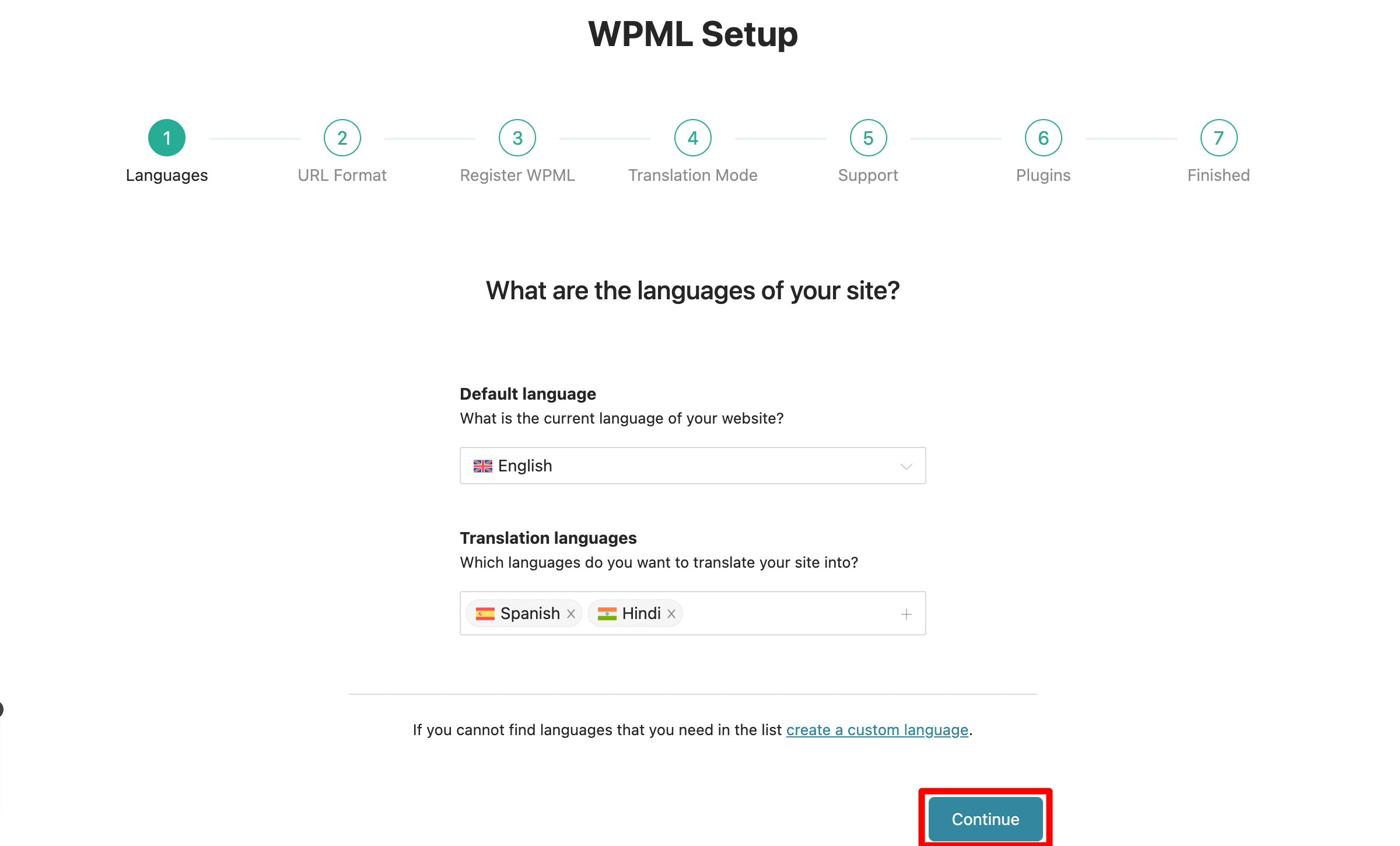This screenshot has width=1400, height=846.
Task: Remove Hindi from translation languages
Action: tap(671, 613)
